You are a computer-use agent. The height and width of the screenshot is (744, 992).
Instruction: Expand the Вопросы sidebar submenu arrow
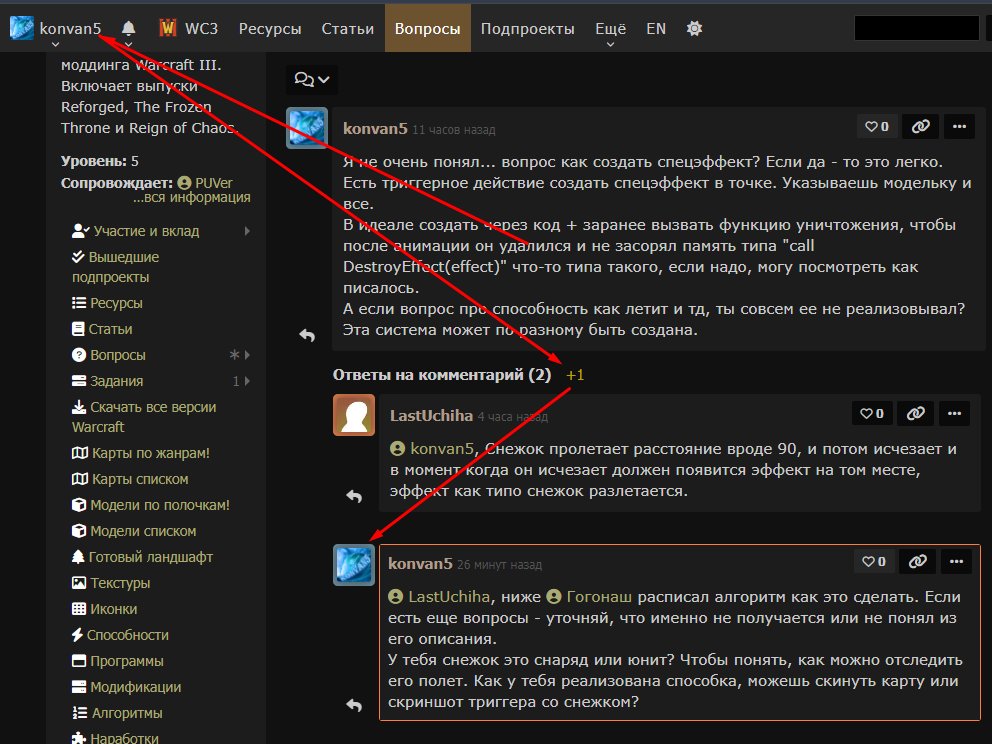247,355
